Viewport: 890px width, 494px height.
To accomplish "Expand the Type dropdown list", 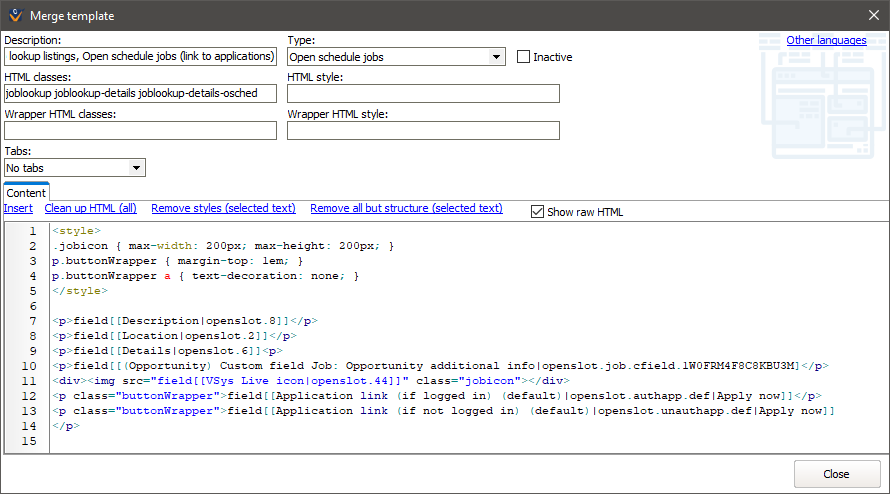I will (x=497, y=57).
